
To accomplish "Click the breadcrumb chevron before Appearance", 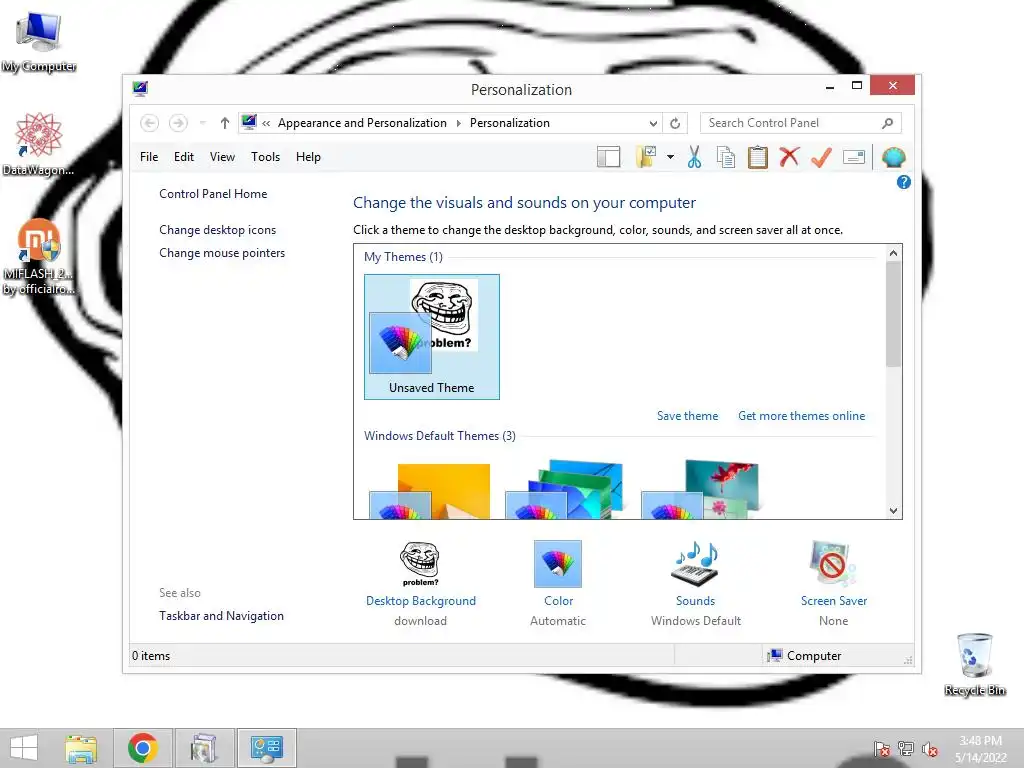I will pyautogui.click(x=266, y=123).
